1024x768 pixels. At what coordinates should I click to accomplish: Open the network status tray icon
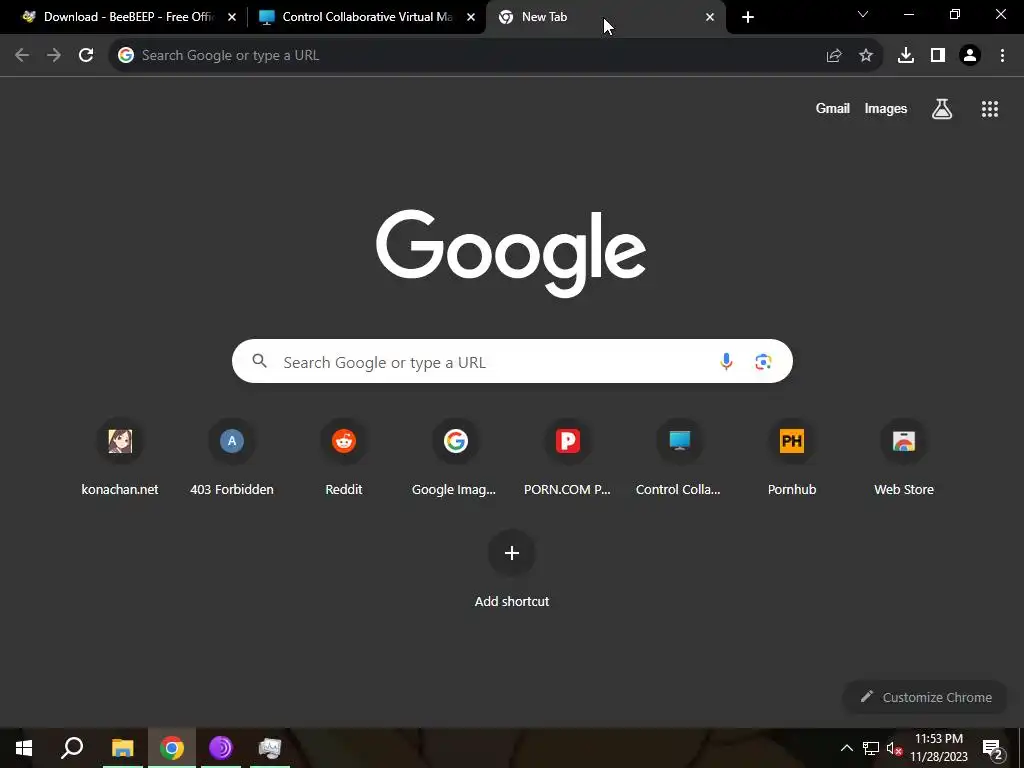pyautogui.click(x=871, y=748)
